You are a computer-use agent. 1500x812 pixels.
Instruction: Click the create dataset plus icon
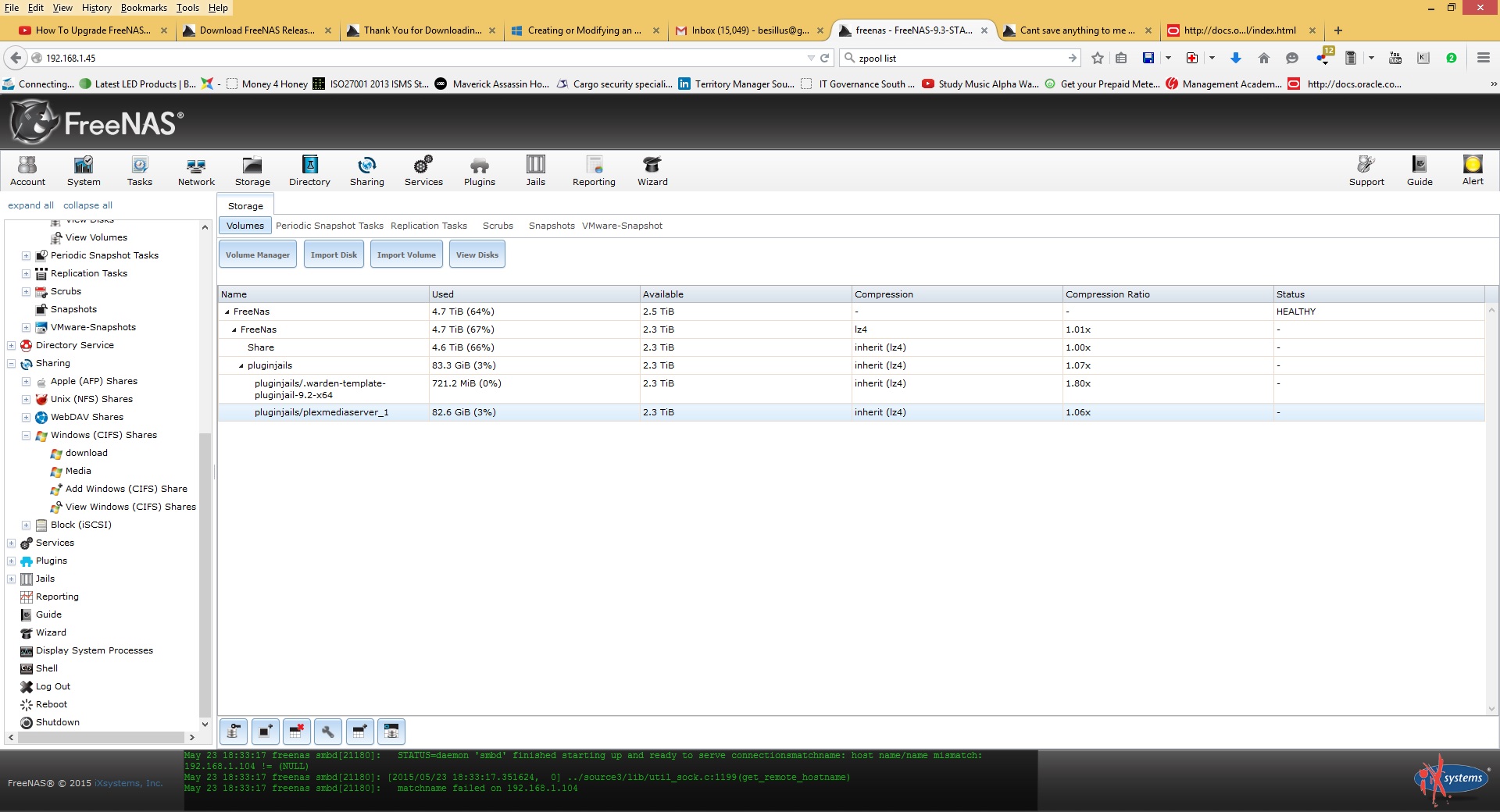(359, 732)
